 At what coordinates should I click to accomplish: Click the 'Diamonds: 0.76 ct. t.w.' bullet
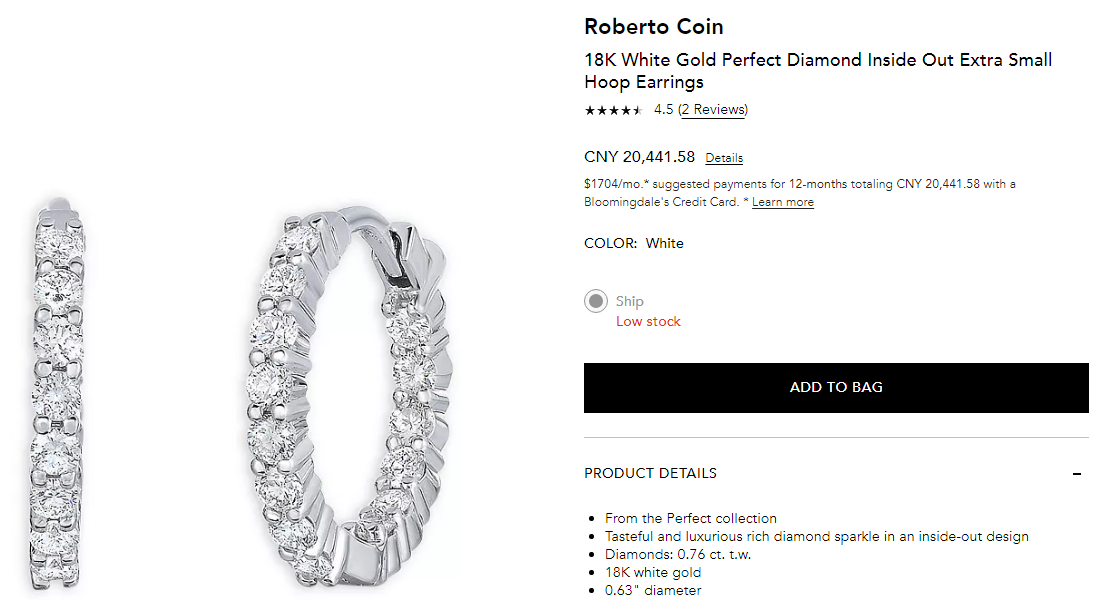(677, 554)
